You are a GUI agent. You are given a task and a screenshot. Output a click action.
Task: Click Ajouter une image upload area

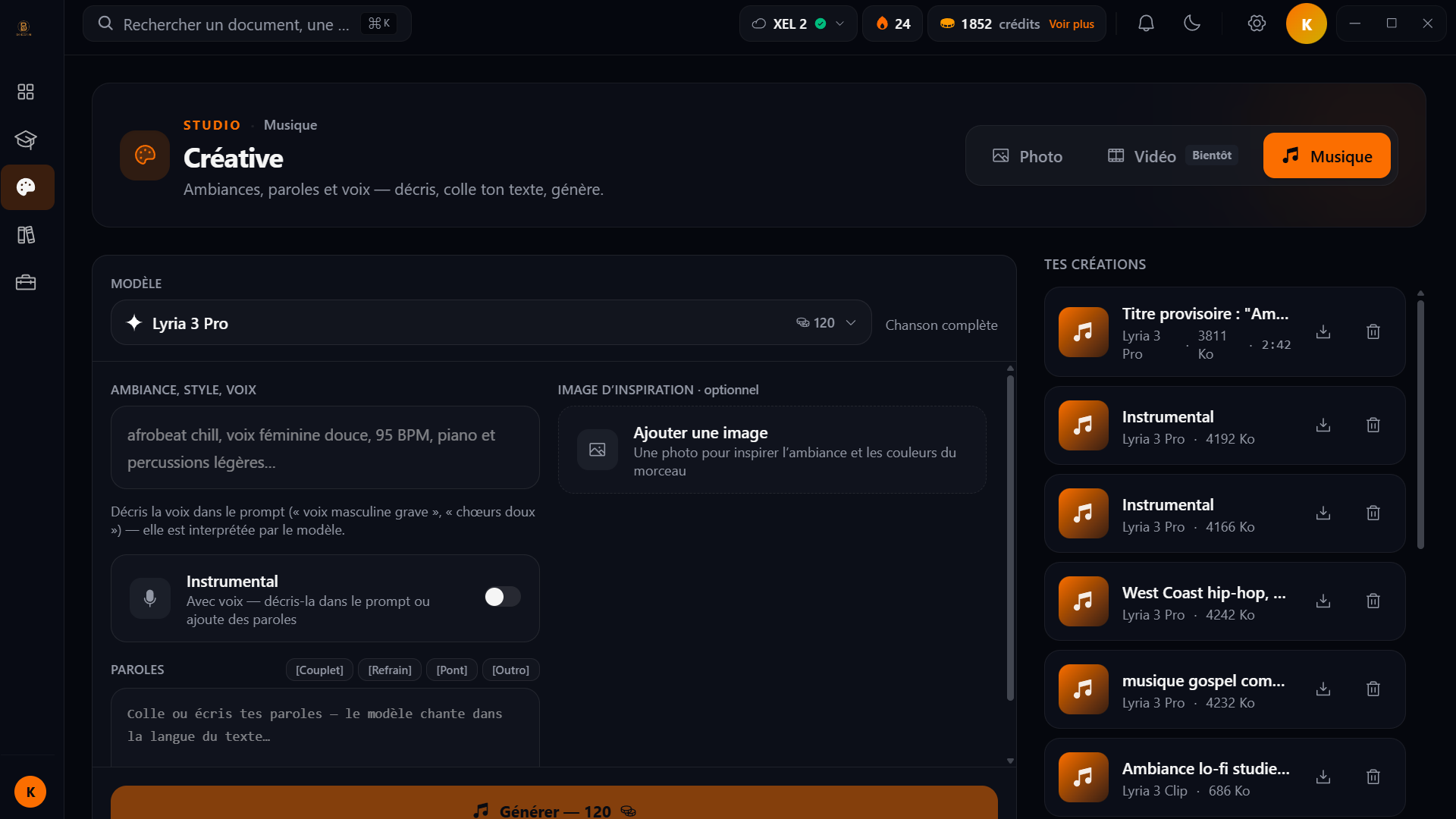point(772,450)
